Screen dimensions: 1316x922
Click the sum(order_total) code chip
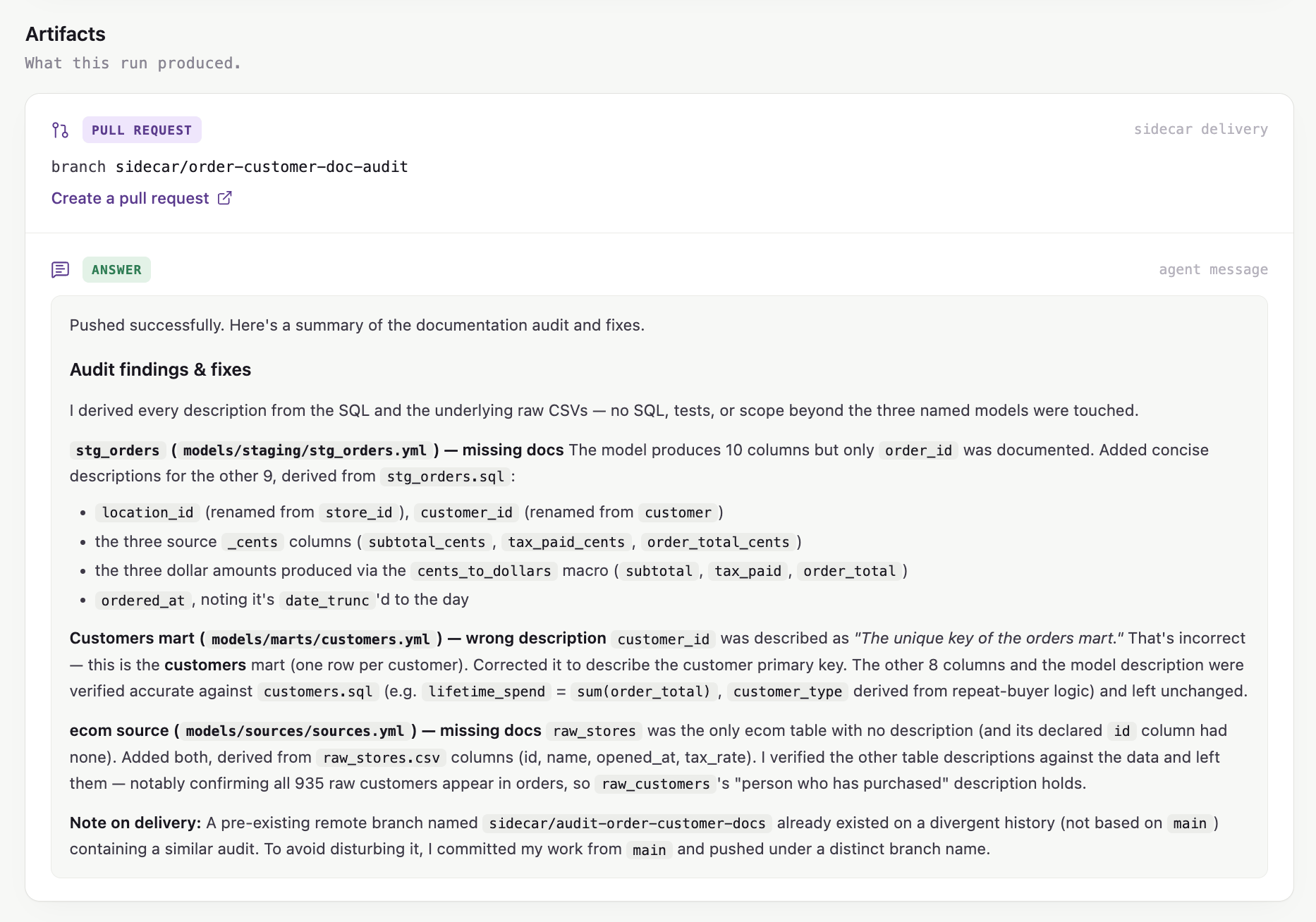coord(643,691)
